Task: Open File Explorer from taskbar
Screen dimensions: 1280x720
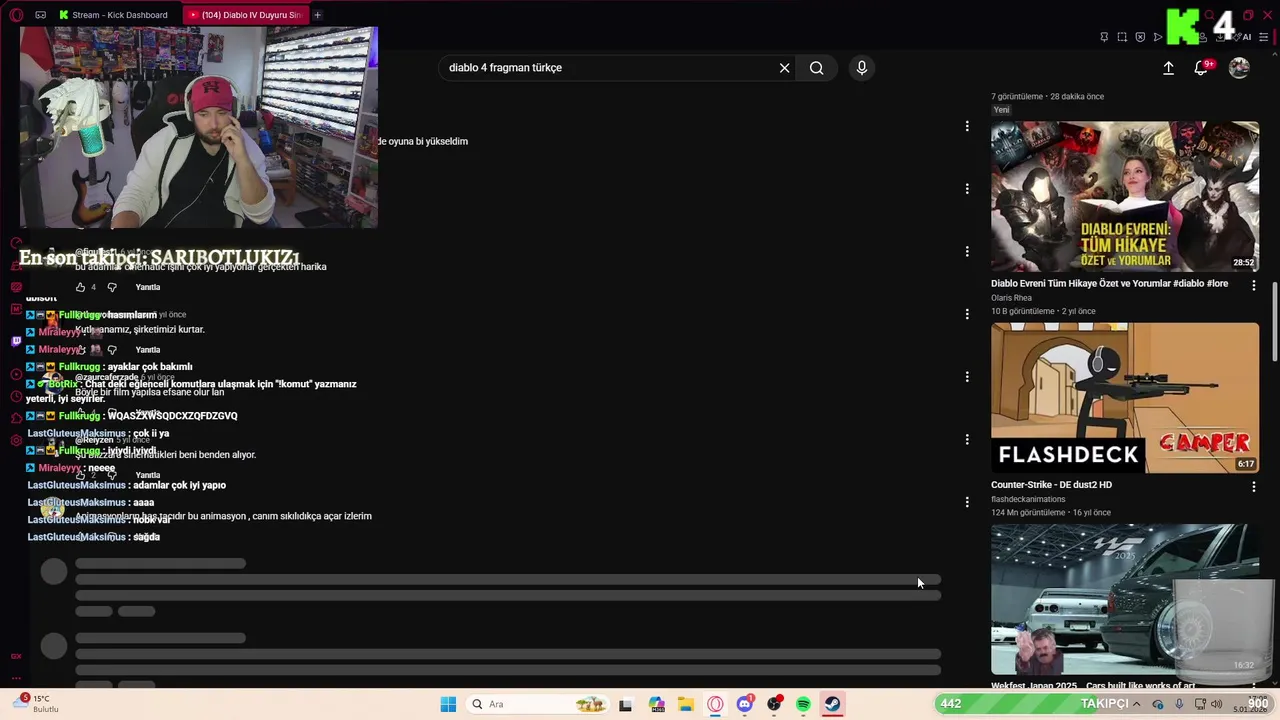Action: pos(686,704)
